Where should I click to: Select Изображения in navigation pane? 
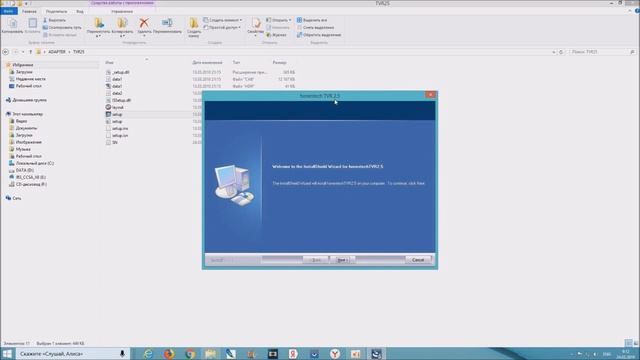pos(29,142)
